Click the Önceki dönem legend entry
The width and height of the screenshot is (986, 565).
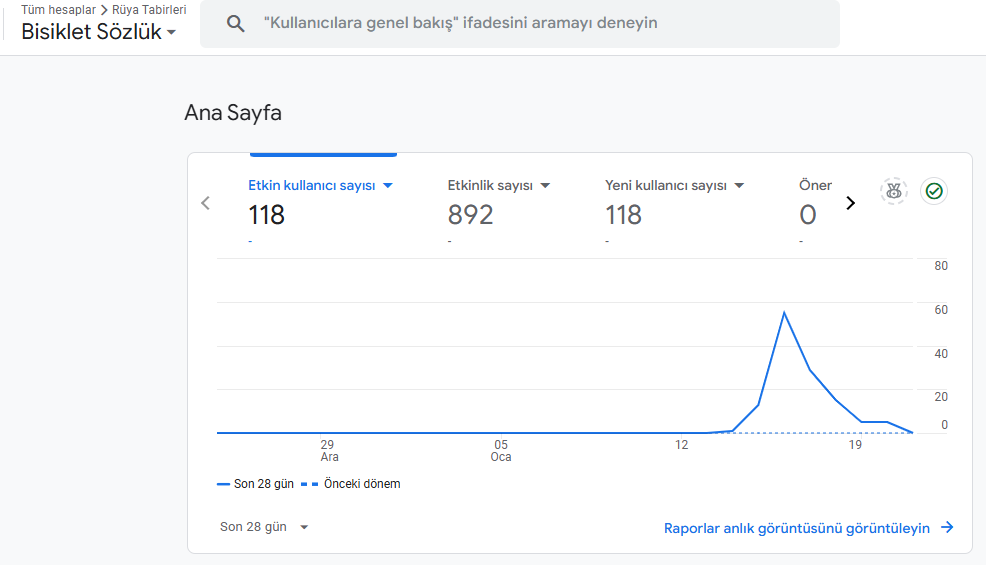(351, 484)
